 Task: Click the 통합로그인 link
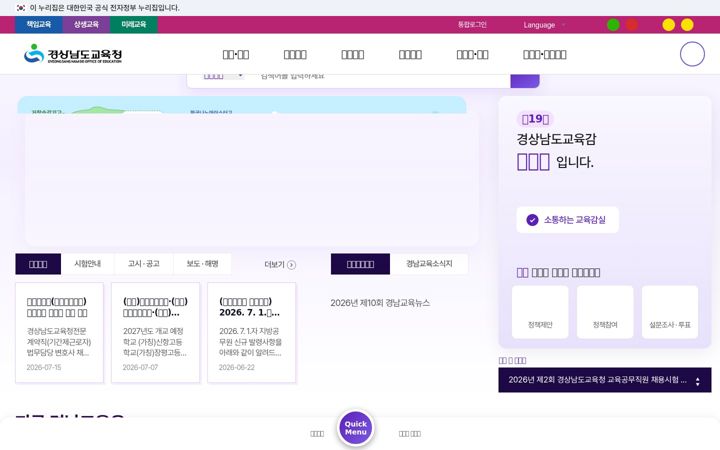tap(472, 25)
